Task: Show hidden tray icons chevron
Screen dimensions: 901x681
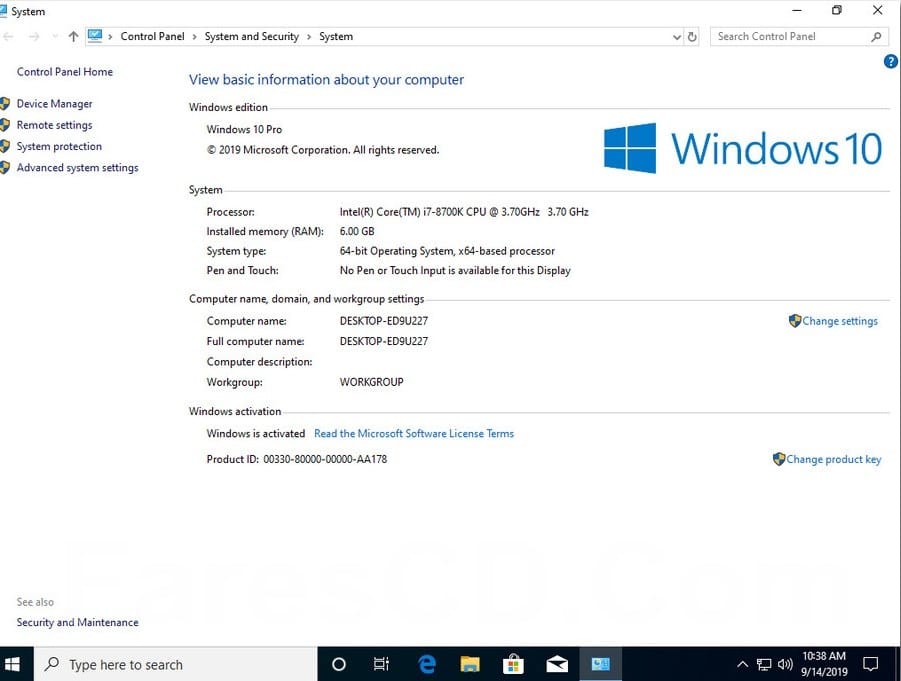Action: 742,664
